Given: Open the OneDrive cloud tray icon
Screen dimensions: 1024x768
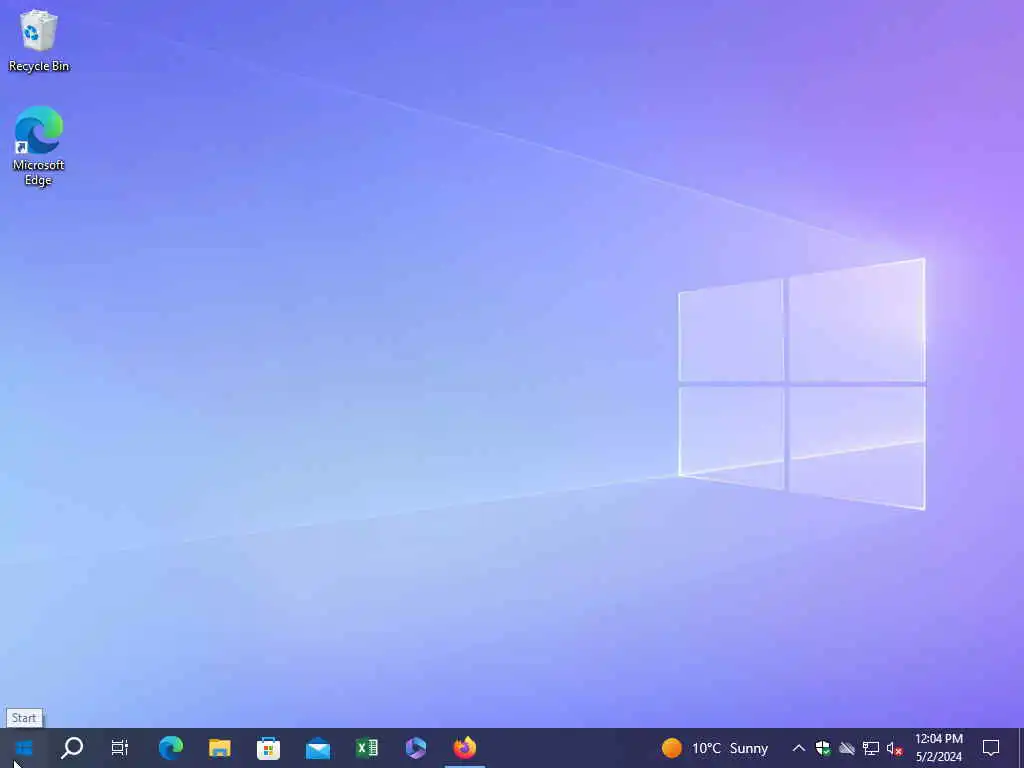Looking at the screenshot, I should [847, 748].
